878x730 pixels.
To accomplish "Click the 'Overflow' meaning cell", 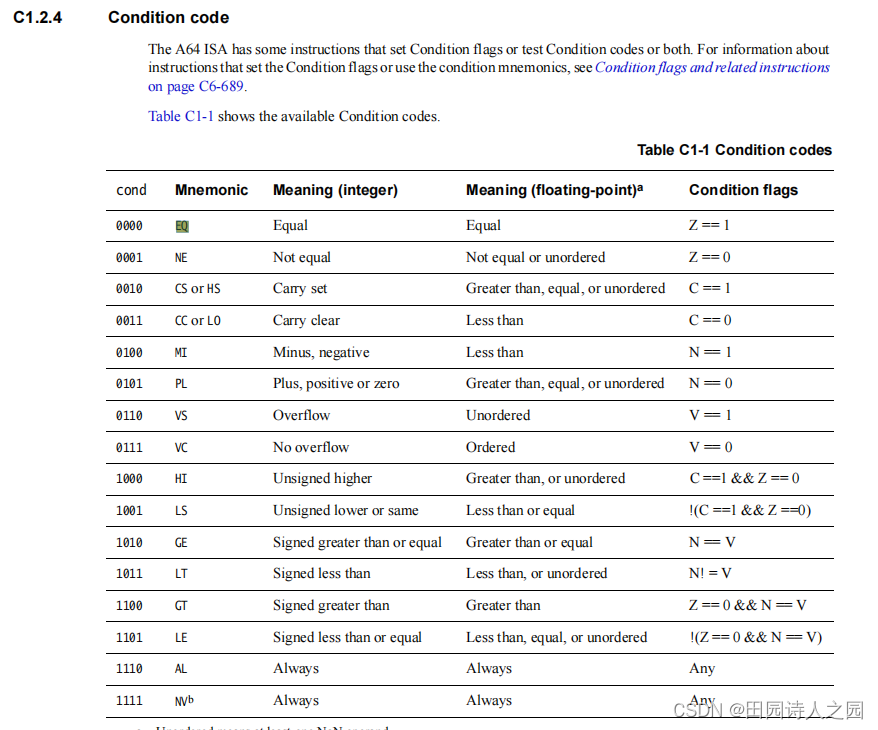I will pos(301,415).
